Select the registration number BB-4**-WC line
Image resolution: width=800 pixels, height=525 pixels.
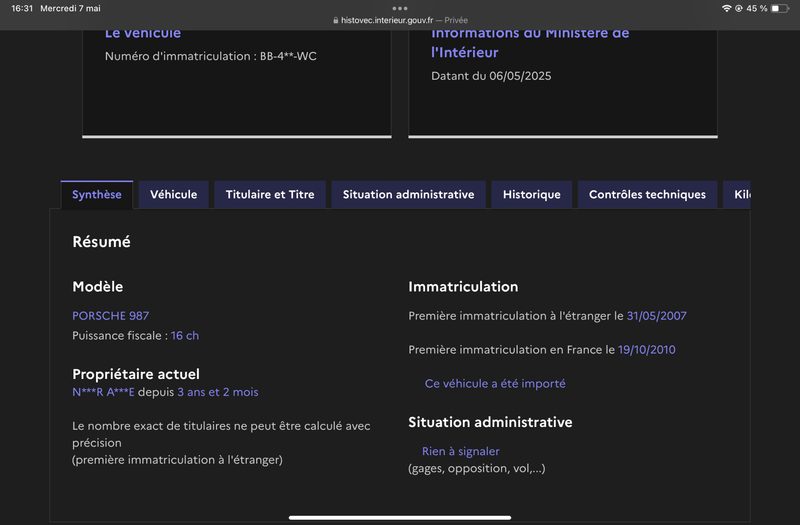pos(211,56)
